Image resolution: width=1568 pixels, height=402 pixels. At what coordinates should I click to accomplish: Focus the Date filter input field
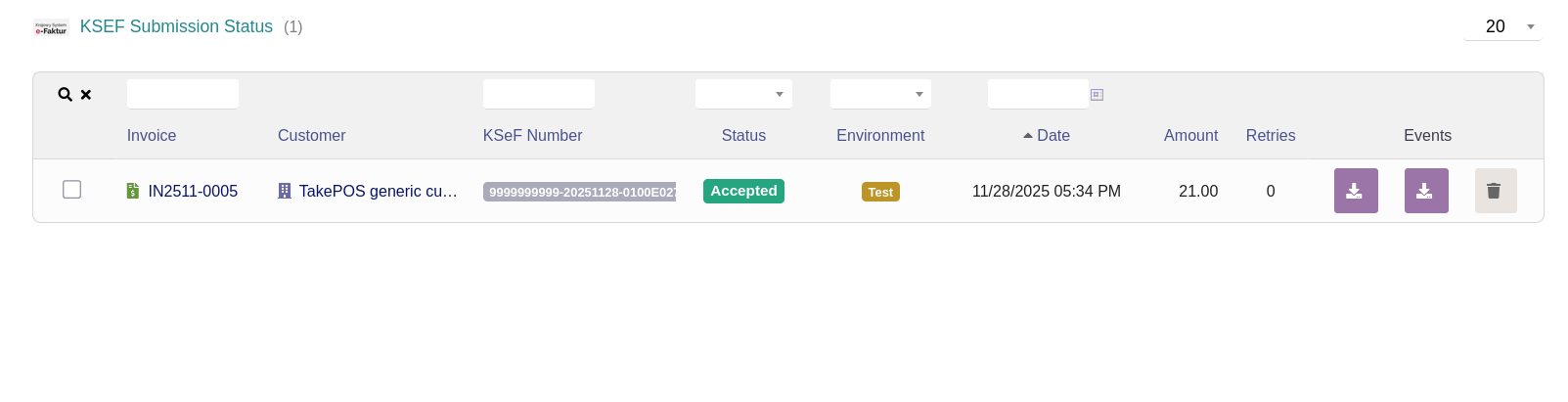1037,94
